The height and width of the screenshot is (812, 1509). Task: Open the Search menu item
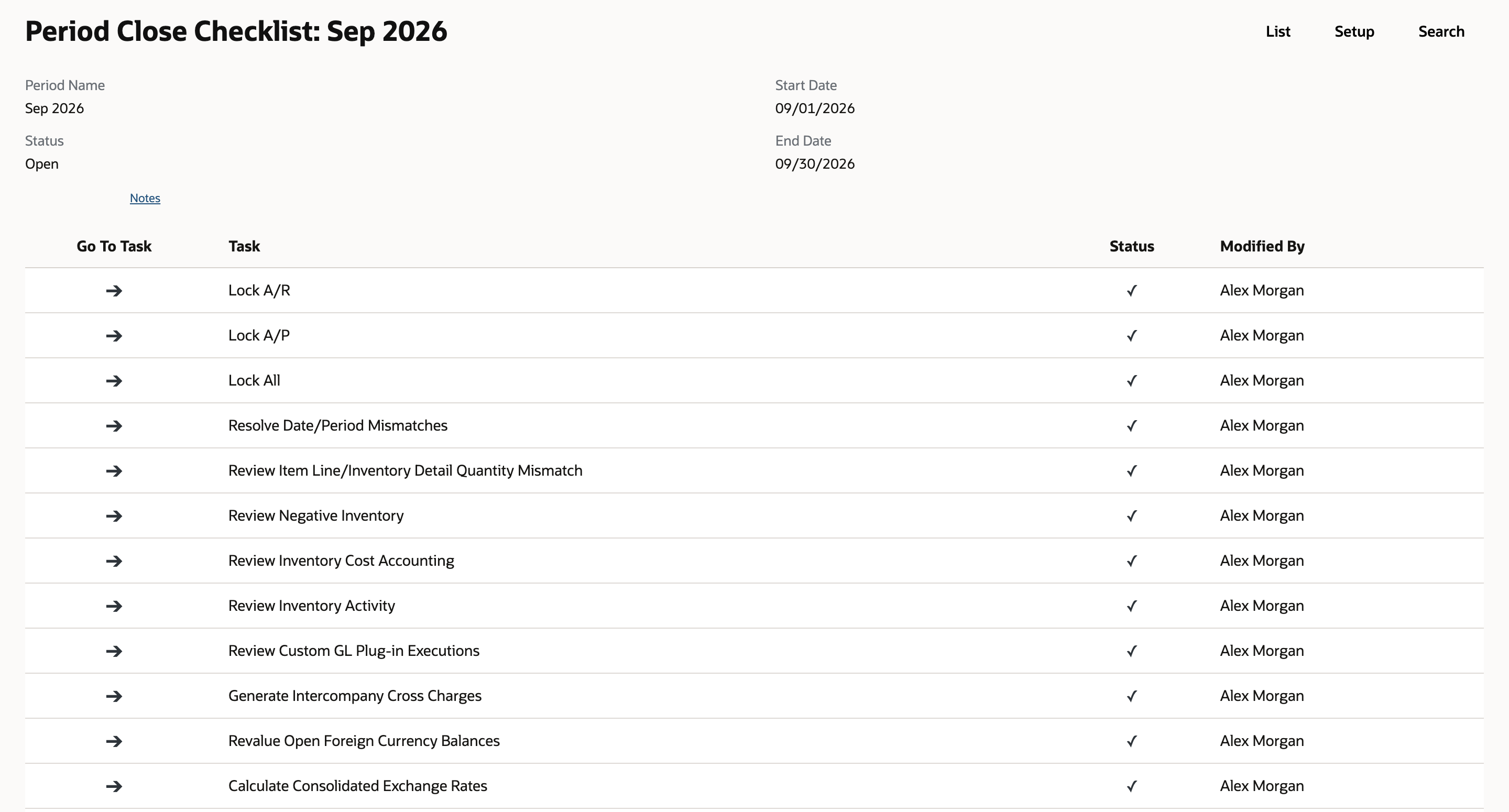(1441, 31)
